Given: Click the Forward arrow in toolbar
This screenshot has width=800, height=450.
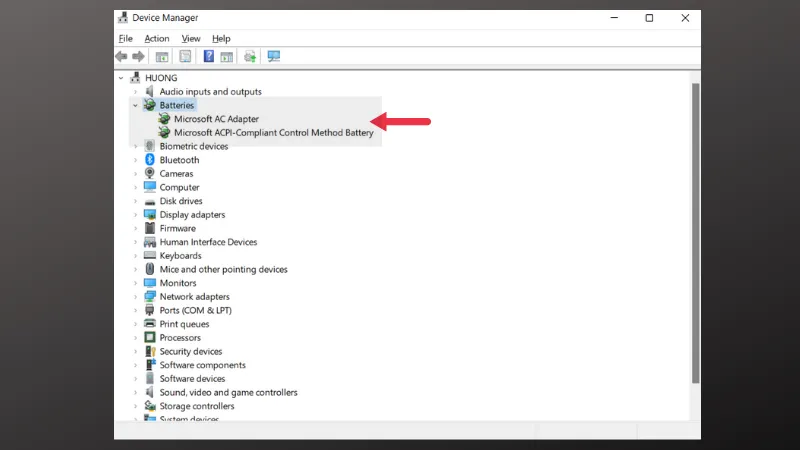Looking at the screenshot, I should (x=139, y=57).
